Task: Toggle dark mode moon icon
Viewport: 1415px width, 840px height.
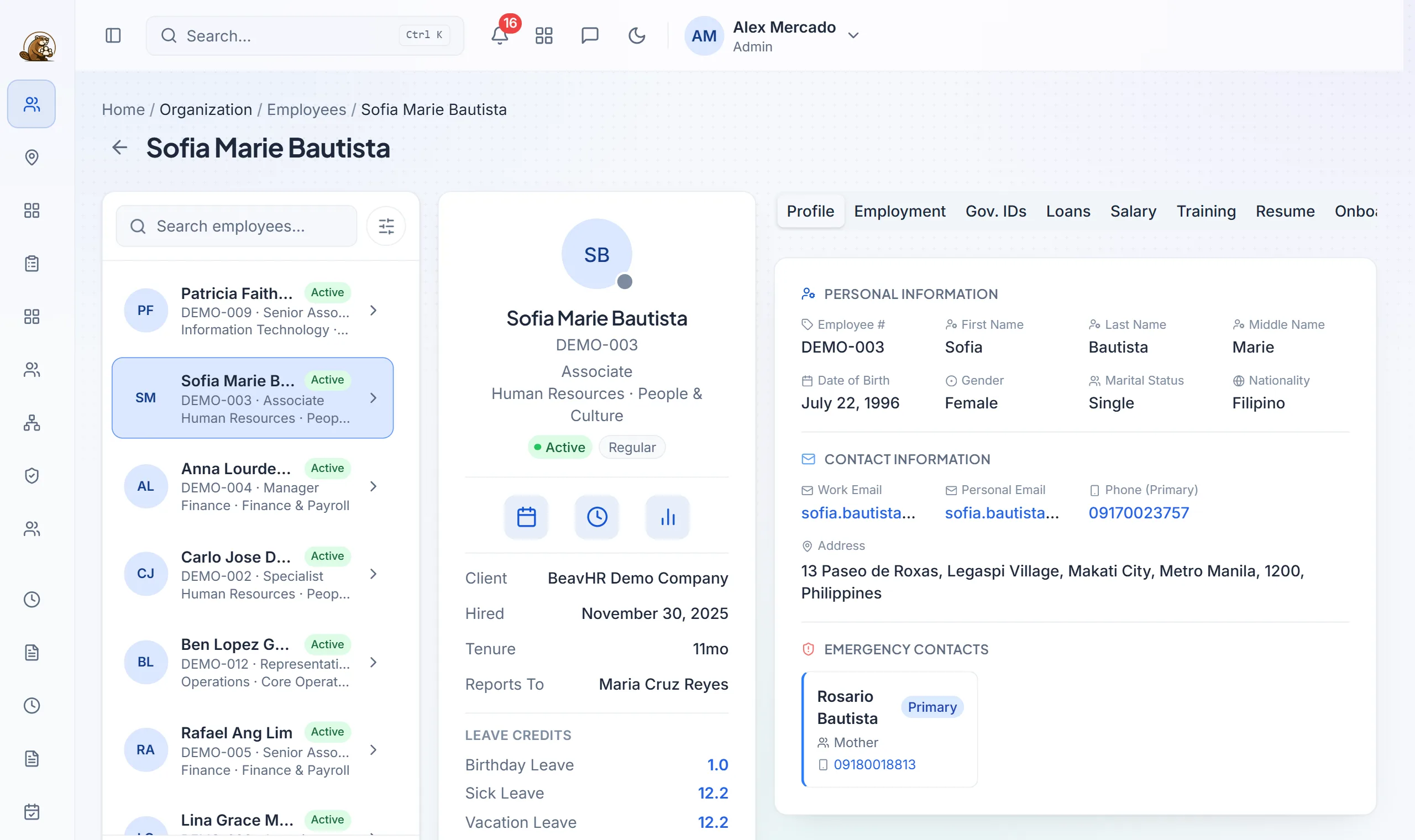Action: point(637,36)
